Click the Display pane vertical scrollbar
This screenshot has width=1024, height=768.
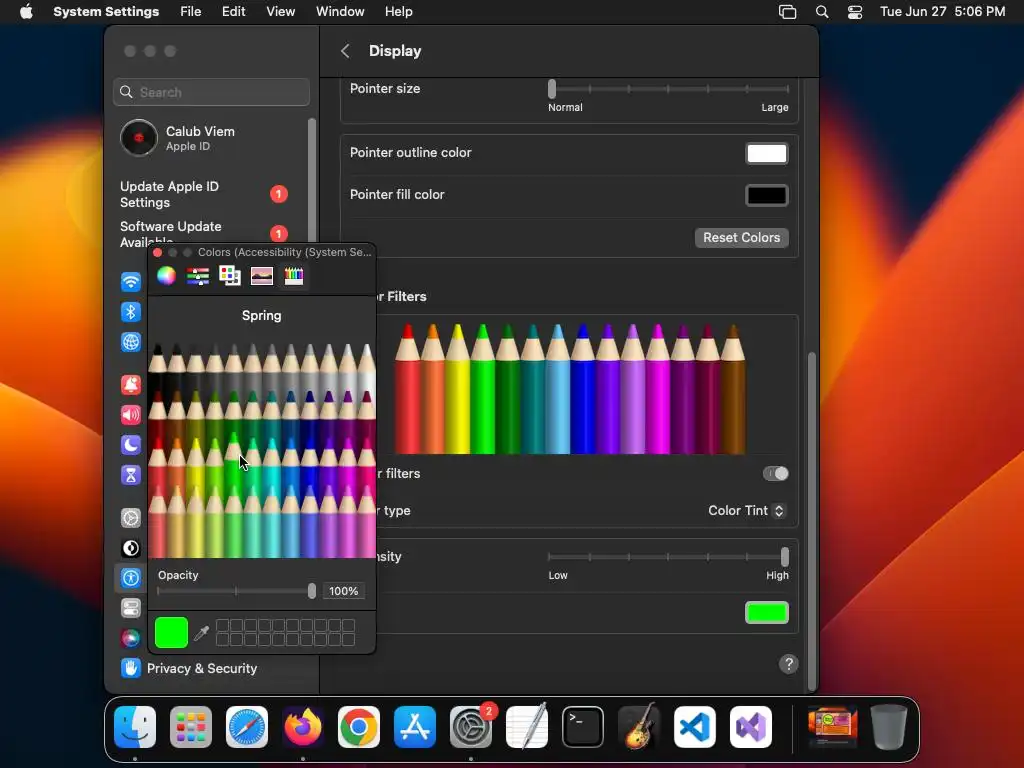point(812,521)
